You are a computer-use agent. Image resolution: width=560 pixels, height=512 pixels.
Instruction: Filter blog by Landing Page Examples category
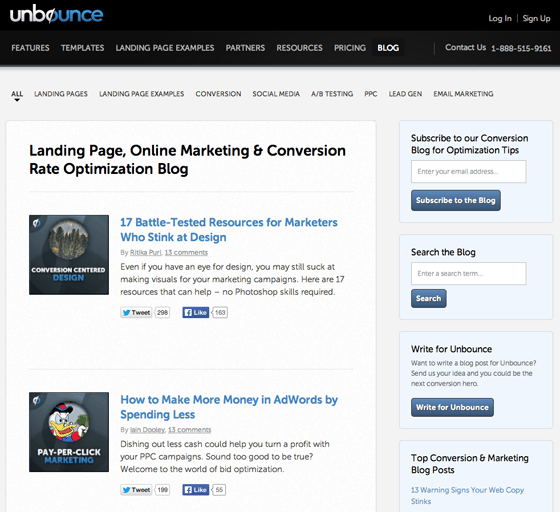141,94
